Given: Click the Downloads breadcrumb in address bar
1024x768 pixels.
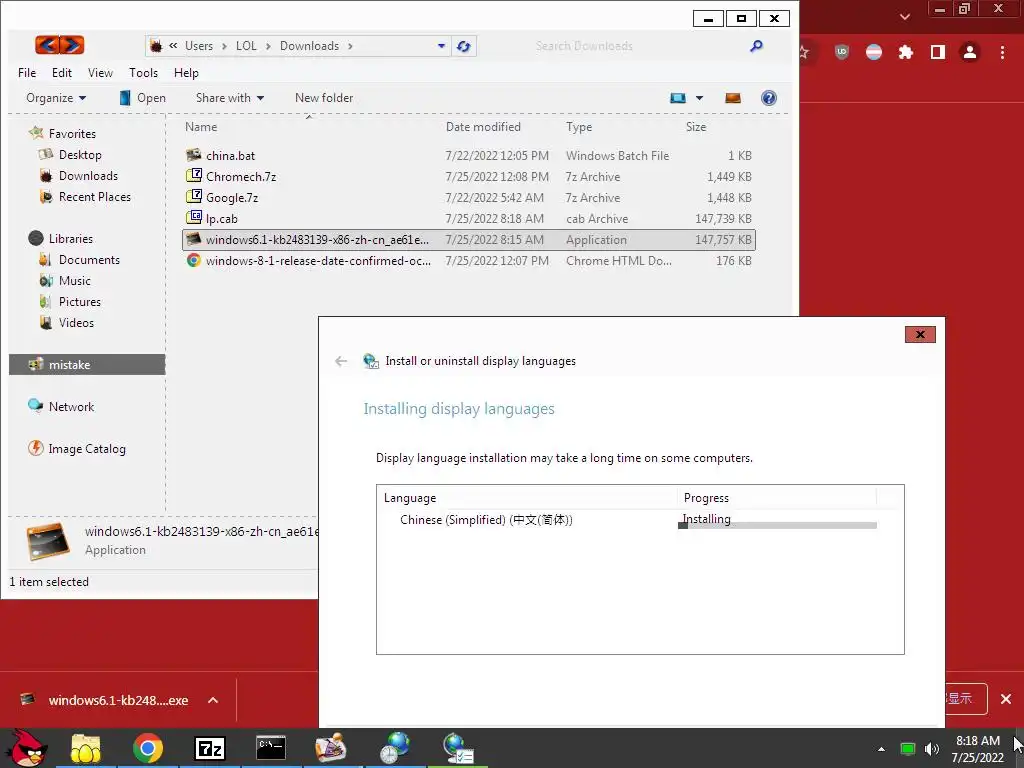Looking at the screenshot, I should 309,46.
